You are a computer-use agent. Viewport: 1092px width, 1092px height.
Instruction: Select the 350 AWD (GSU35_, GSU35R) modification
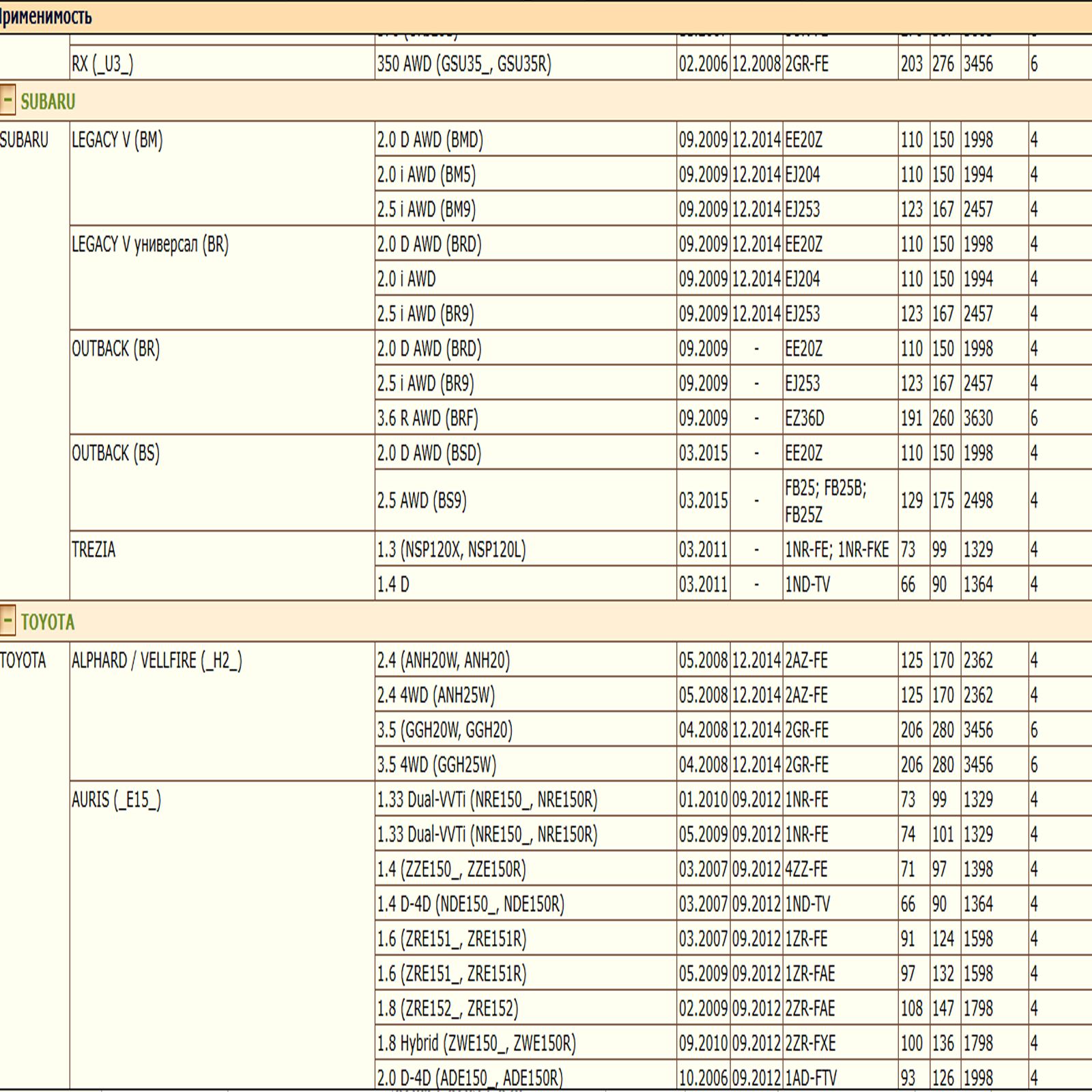464,64
